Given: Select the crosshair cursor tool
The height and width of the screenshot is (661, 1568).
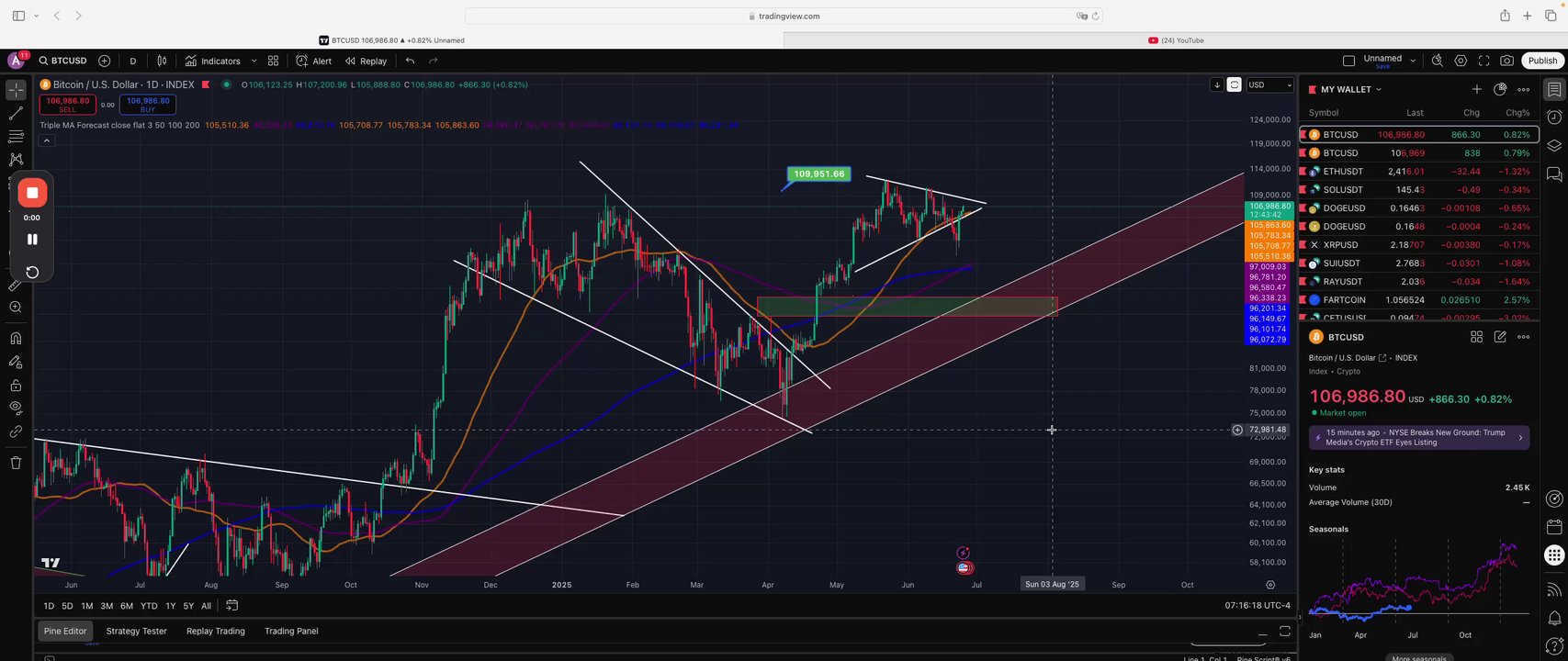Looking at the screenshot, I should [x=16, y=90].
